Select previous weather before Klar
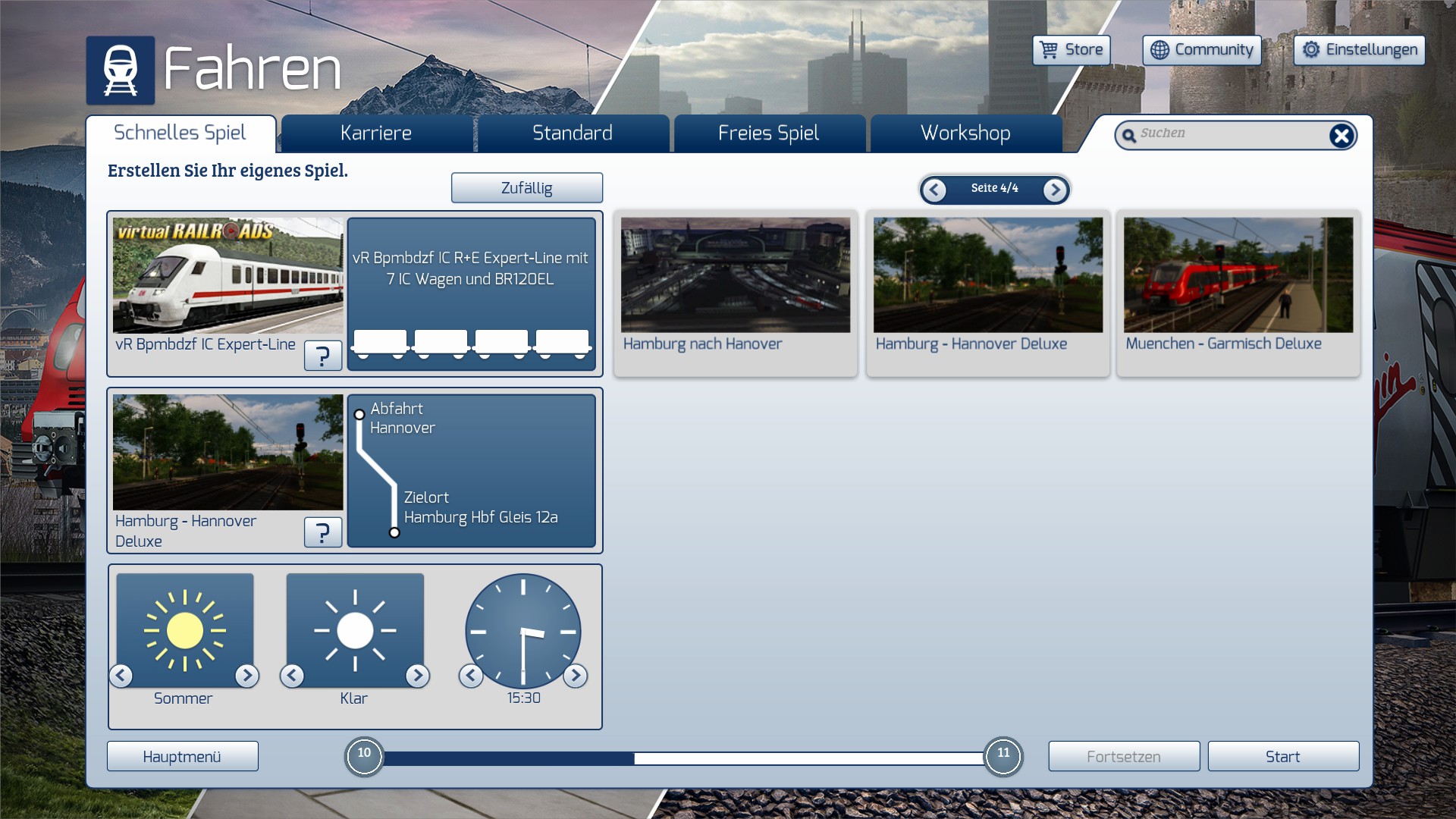This screenshot has width=1456, height=819. 292,675
